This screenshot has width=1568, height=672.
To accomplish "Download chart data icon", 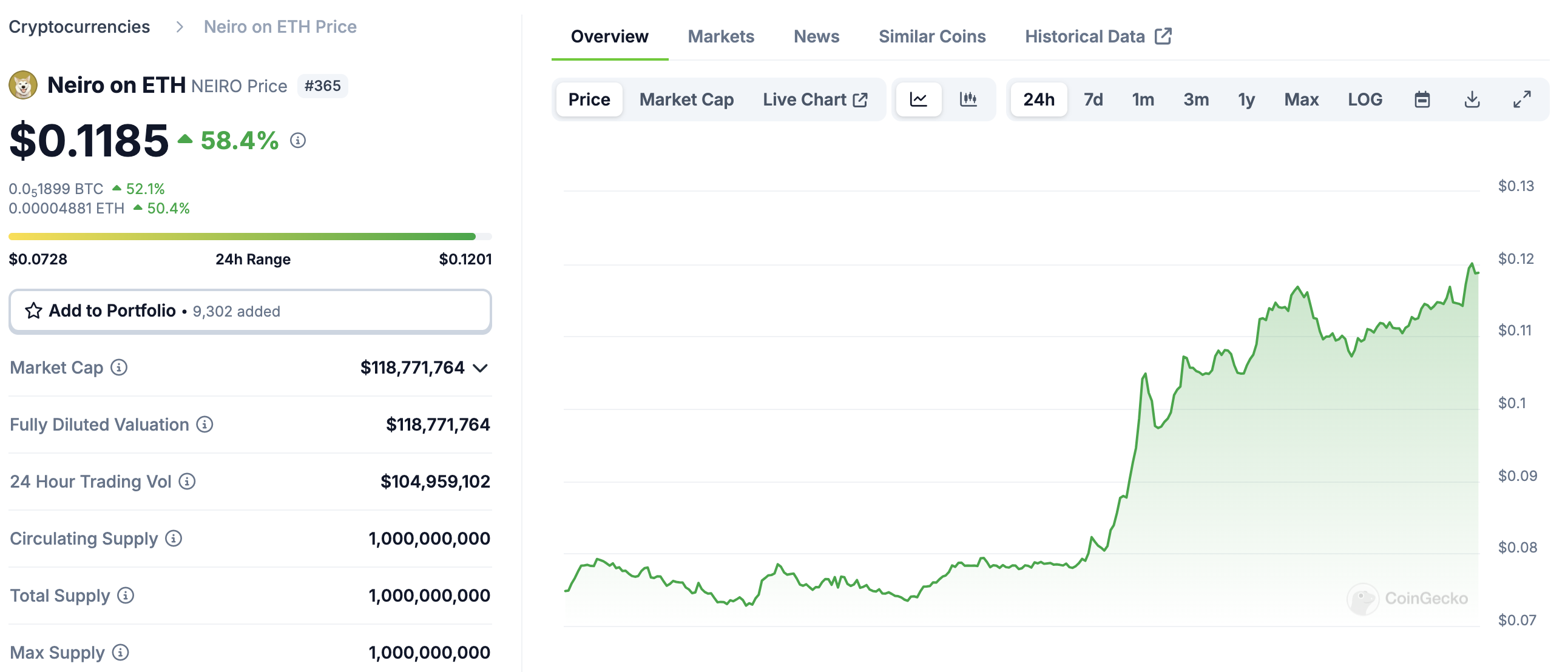I will click(1472, 99).
